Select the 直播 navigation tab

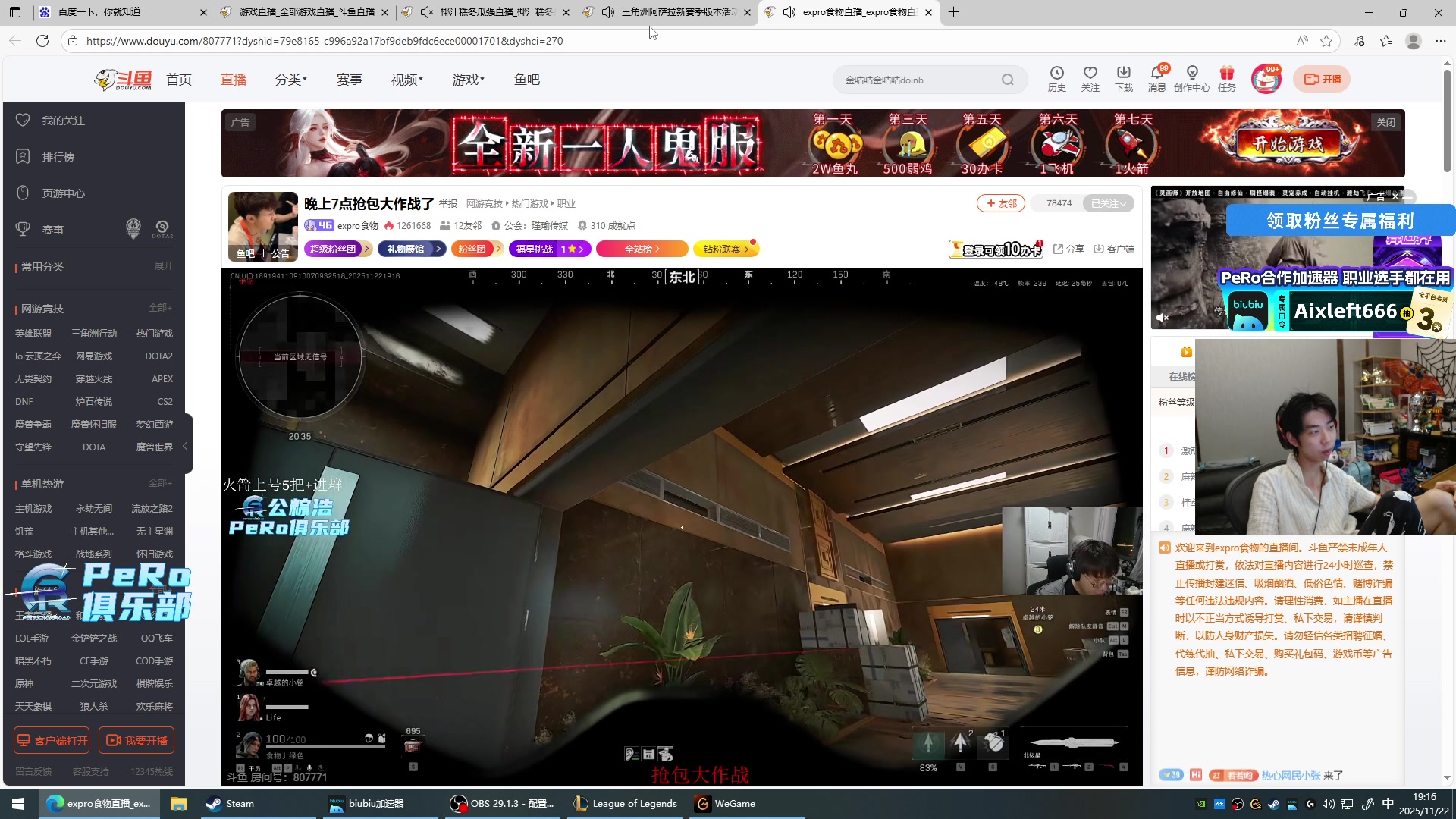[x=234, y=80]
